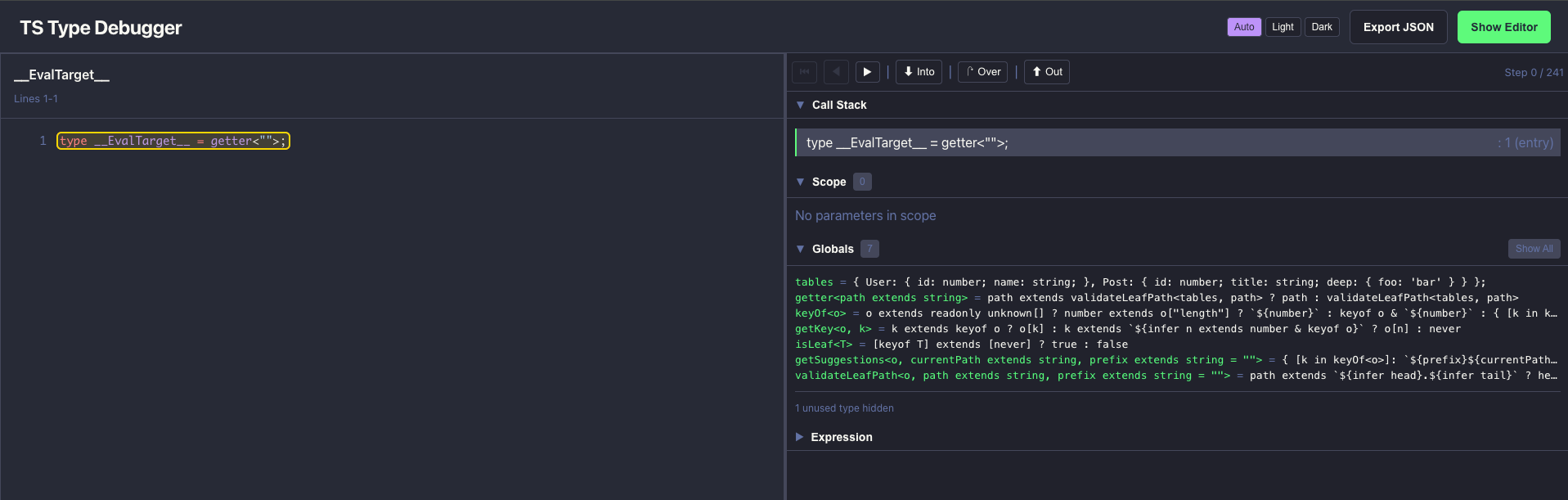This screenshot has width=1568, height=500.
Task: Click Show All in Globals
Action: pyautogui.click(x=1534, y=249)
